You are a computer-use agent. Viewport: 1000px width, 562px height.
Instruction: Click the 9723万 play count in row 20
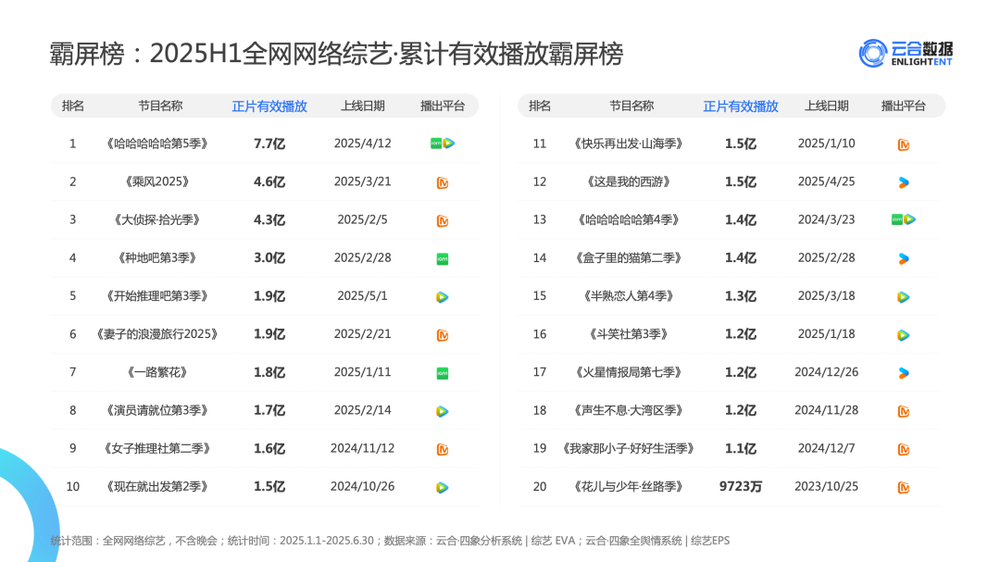740,488
